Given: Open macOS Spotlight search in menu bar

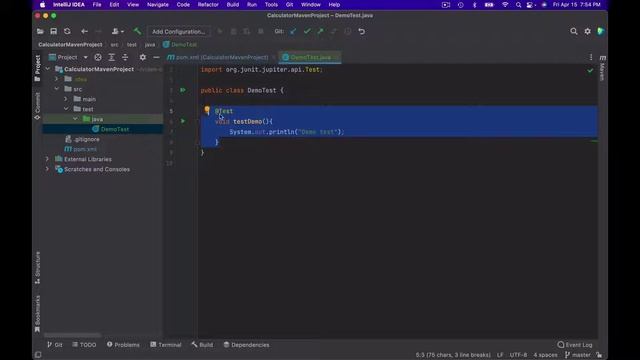Looking at the screenshot, I should tap(518, 5).
